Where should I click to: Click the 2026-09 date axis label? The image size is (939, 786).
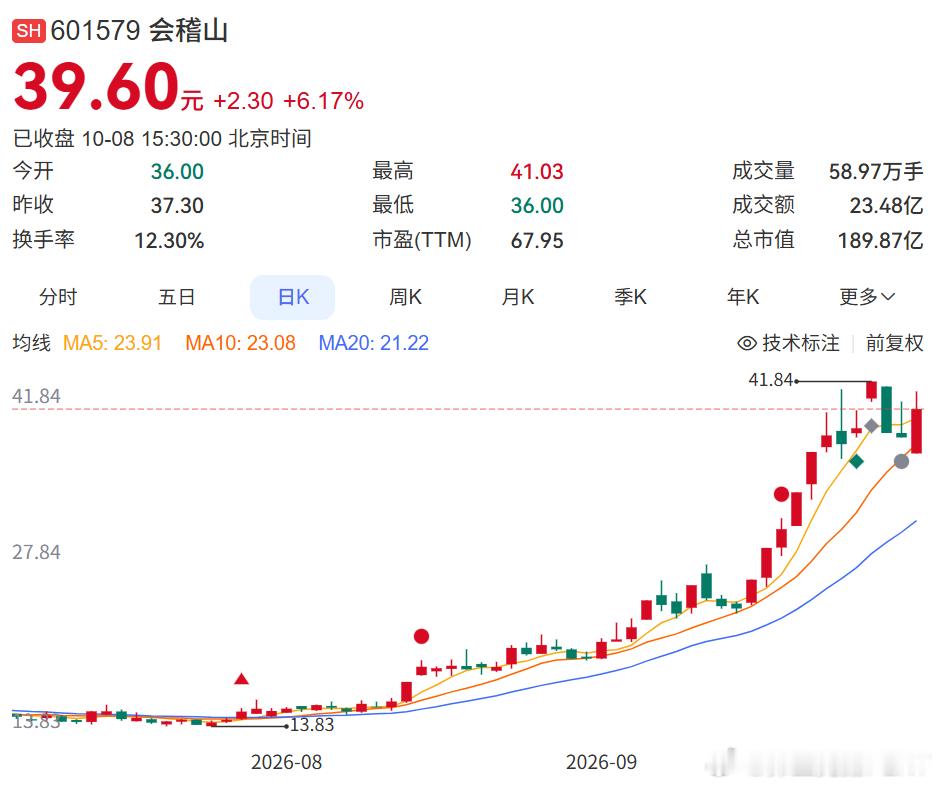click(601, 762)
